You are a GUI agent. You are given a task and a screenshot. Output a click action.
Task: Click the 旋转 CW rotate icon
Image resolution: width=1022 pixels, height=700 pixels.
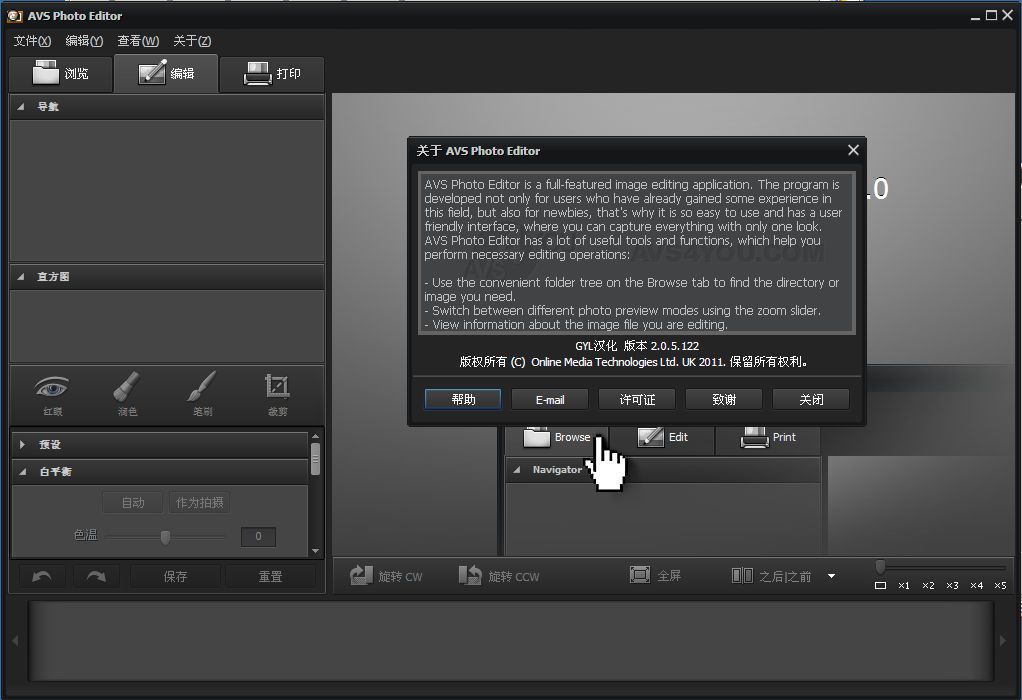(358, 575)
